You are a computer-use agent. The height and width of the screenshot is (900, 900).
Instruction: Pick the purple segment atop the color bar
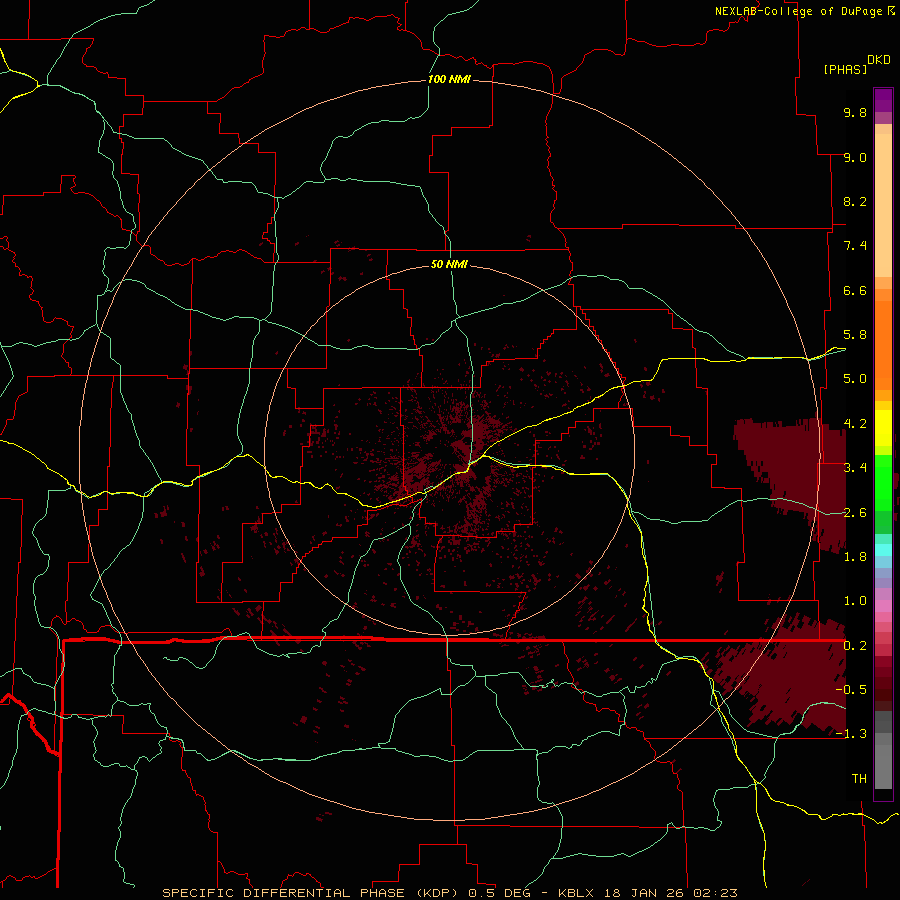click(883, 101)
